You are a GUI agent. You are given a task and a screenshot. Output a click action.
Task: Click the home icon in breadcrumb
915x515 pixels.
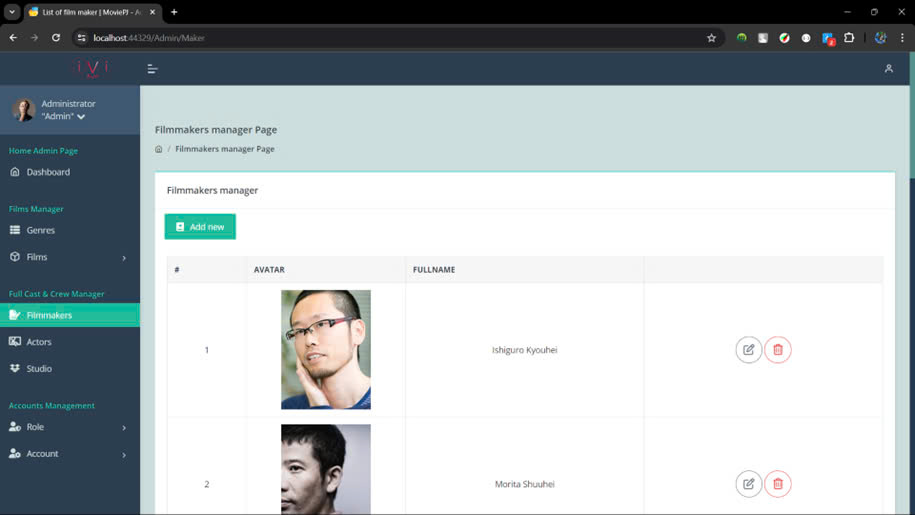click(159, 149)
